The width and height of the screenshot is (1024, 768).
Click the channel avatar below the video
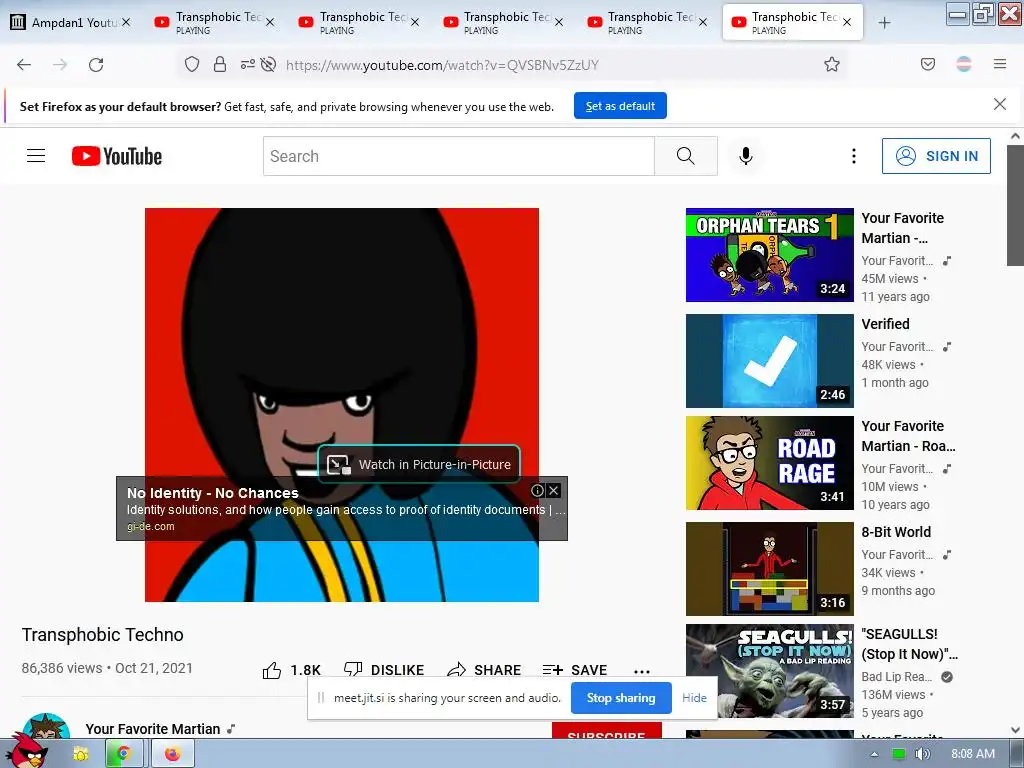(46, 726)
